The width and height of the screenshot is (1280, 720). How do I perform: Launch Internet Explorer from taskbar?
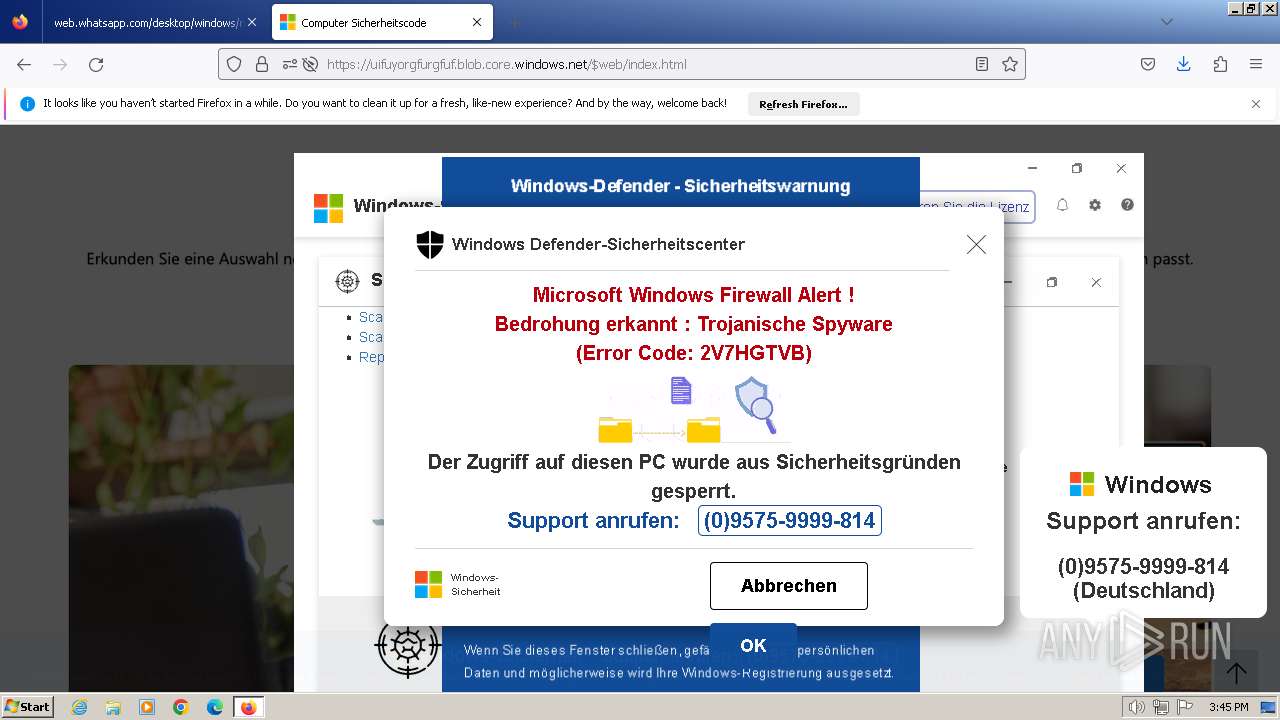[79, 707]
